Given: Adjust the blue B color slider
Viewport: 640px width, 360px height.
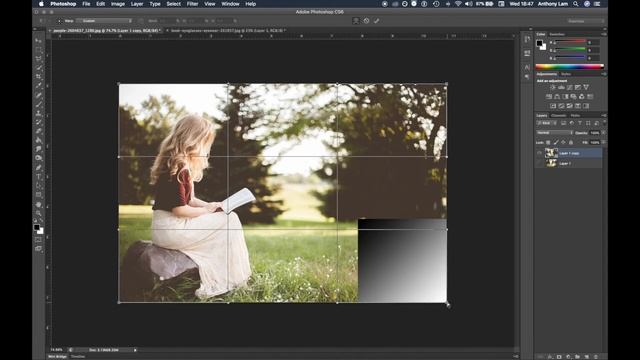Looking at the screenshot, I should tap(570, 58).
